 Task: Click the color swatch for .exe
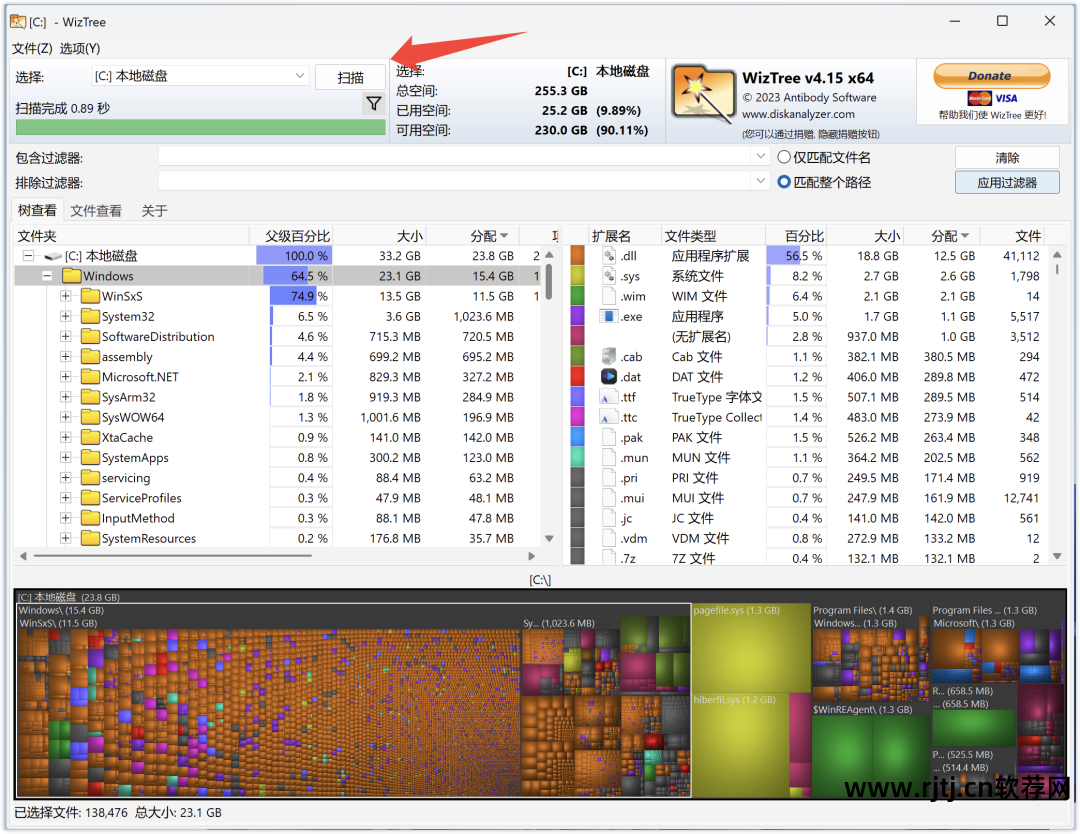[x=577, y=316]
